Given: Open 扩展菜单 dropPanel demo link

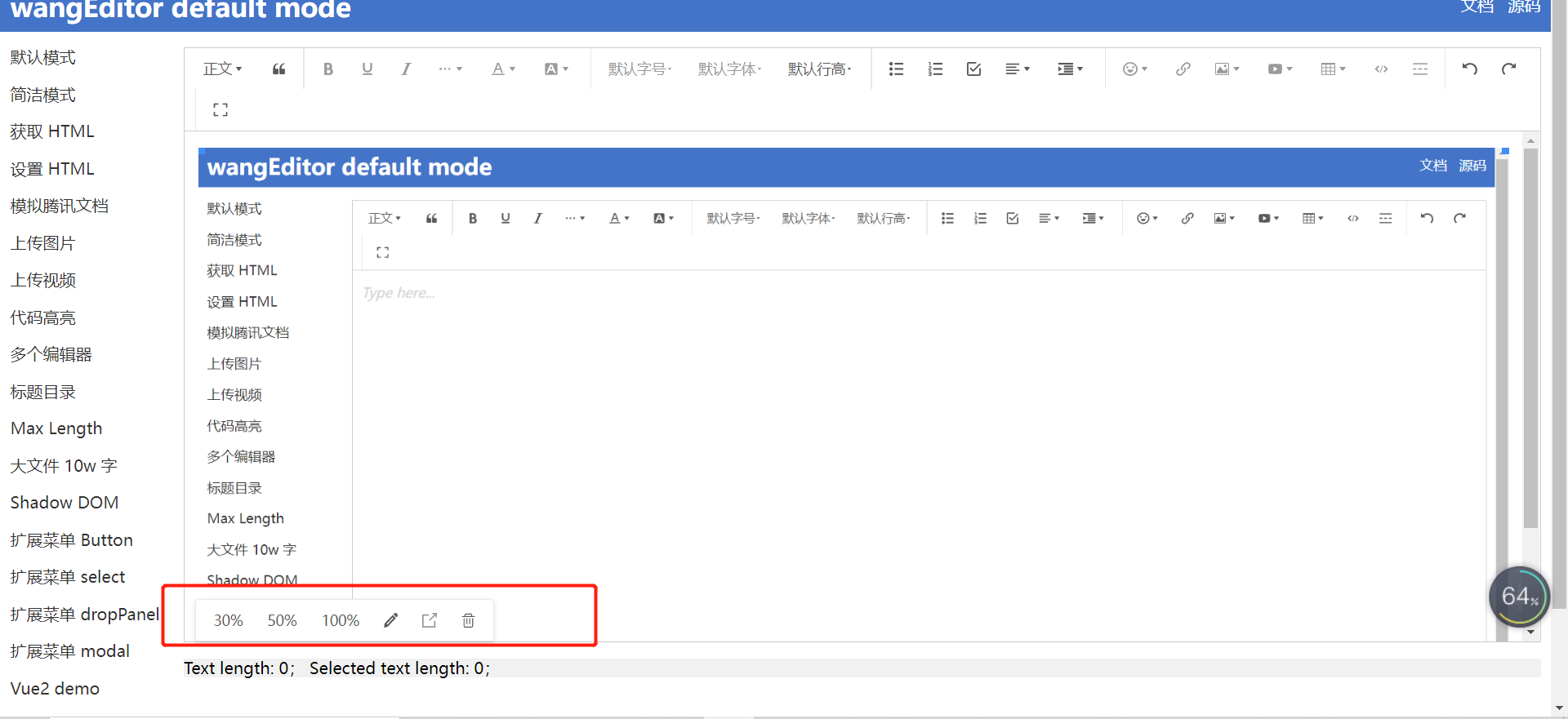Looking at the screenshot, I should tap(85, 615).
